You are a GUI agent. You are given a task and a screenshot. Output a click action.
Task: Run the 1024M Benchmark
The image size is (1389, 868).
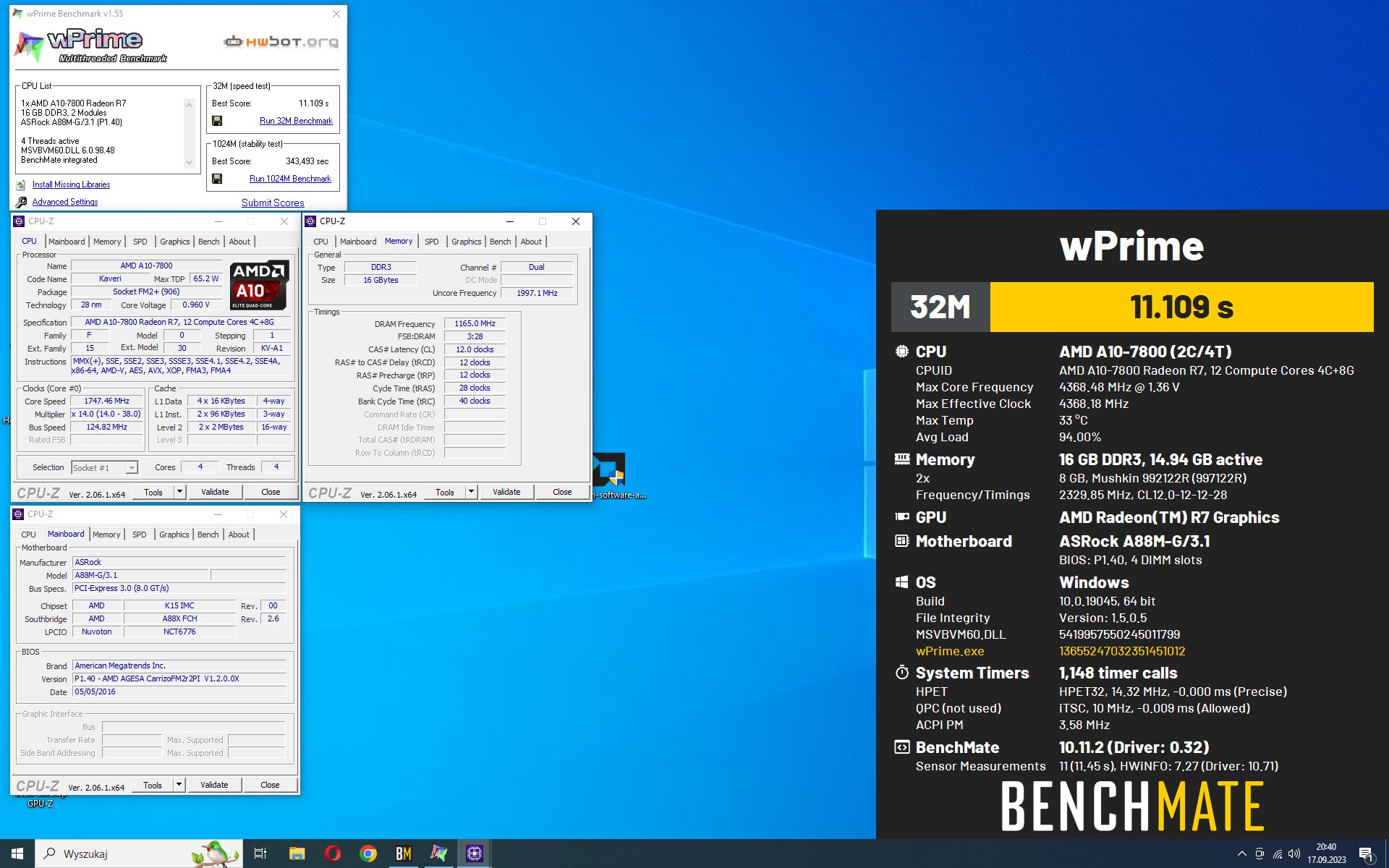pyautogui.click(x=290, y=179)
